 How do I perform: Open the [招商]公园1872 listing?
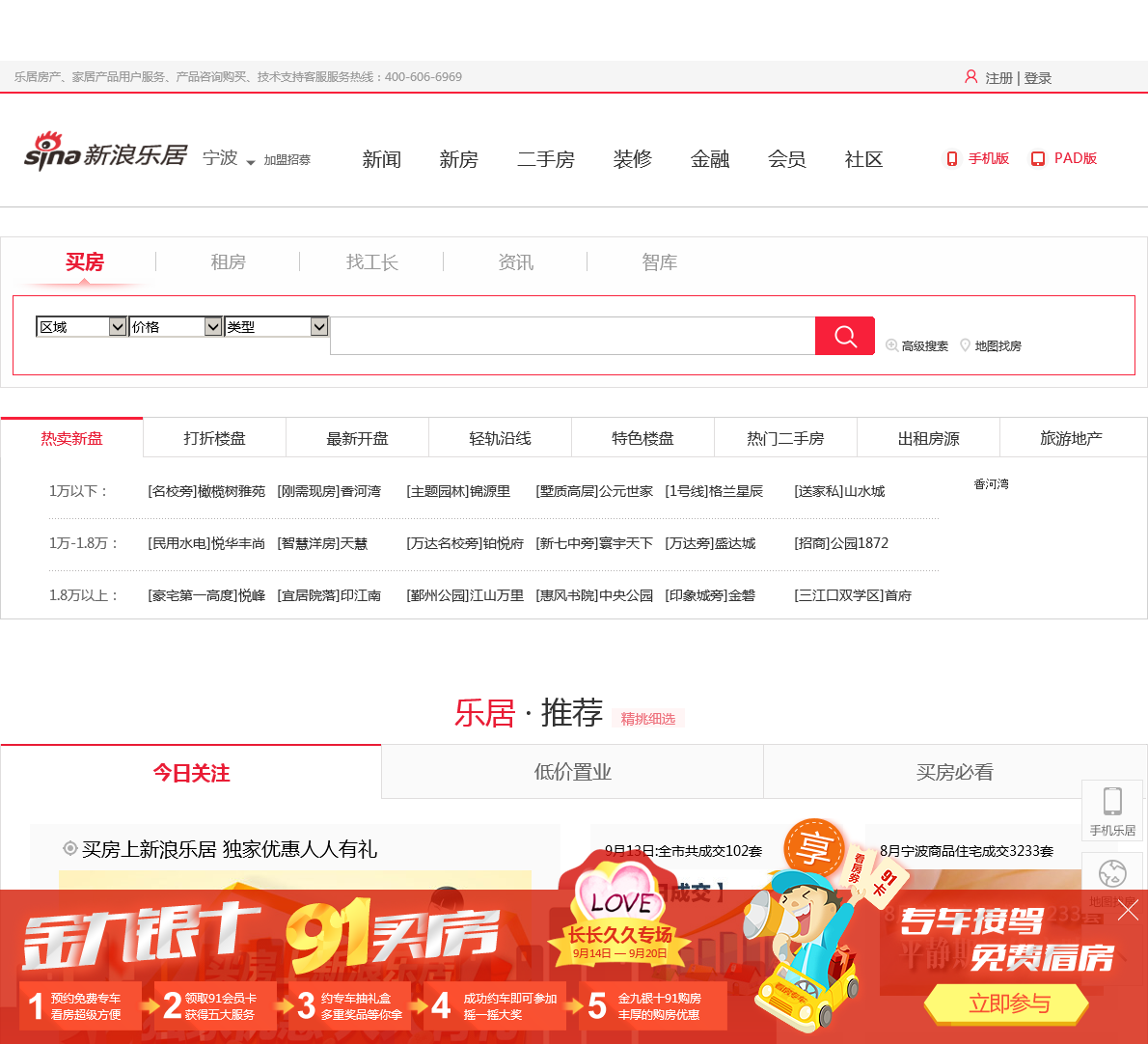(841, 543)
